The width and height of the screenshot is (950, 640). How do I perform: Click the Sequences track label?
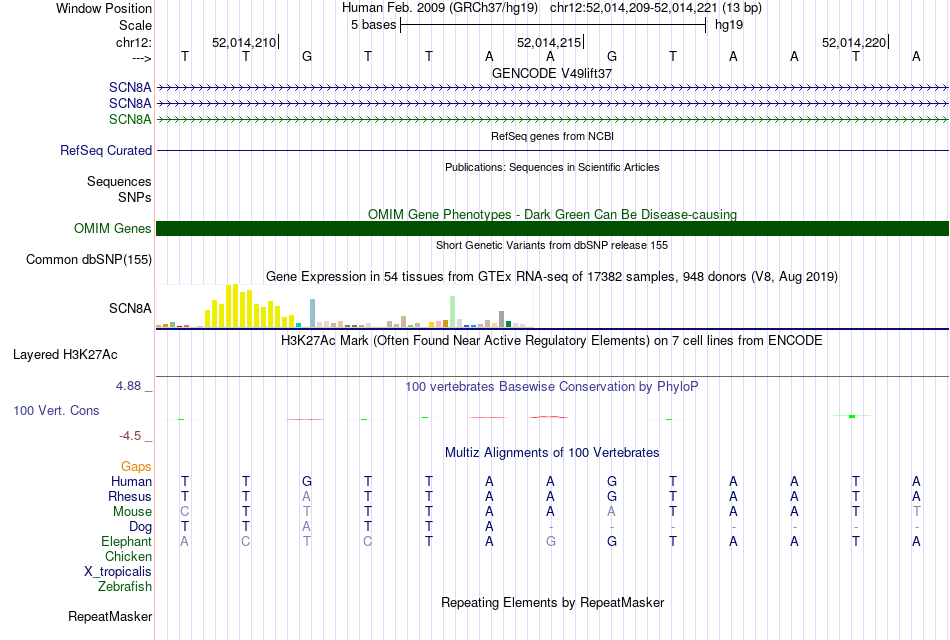[119, 181]
